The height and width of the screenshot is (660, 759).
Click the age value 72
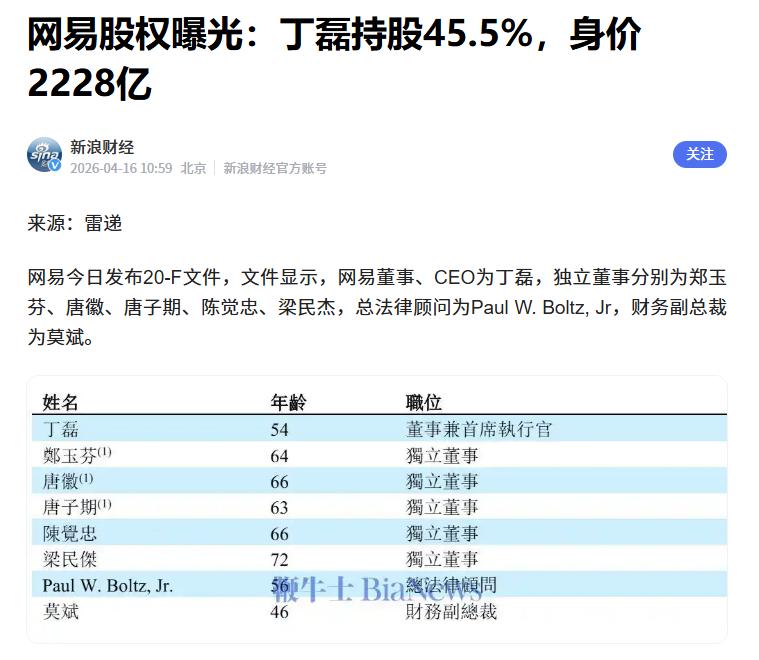279,560
